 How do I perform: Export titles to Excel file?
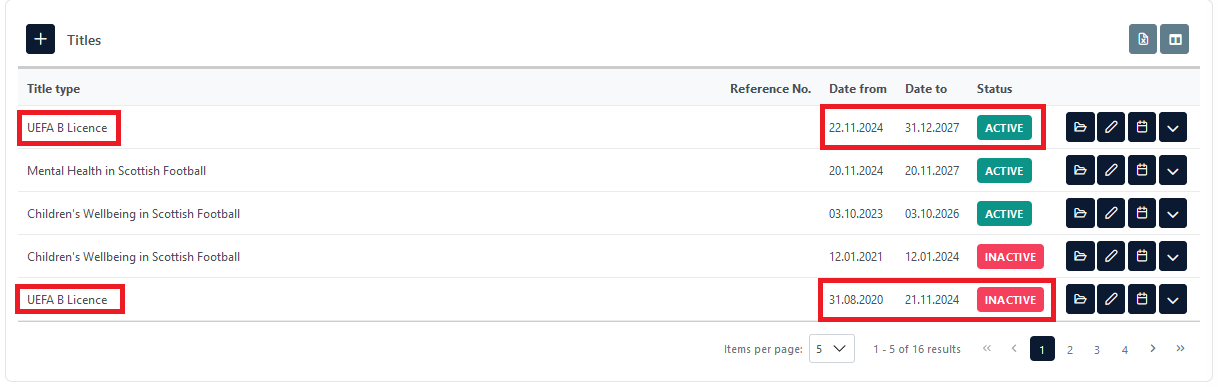click(1143, 39)
